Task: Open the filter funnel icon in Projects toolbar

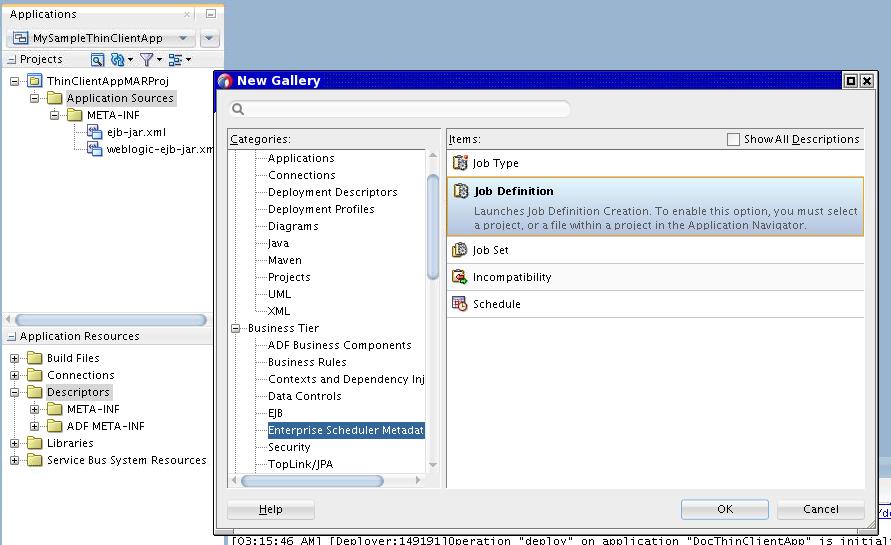Action: (147, 59)
